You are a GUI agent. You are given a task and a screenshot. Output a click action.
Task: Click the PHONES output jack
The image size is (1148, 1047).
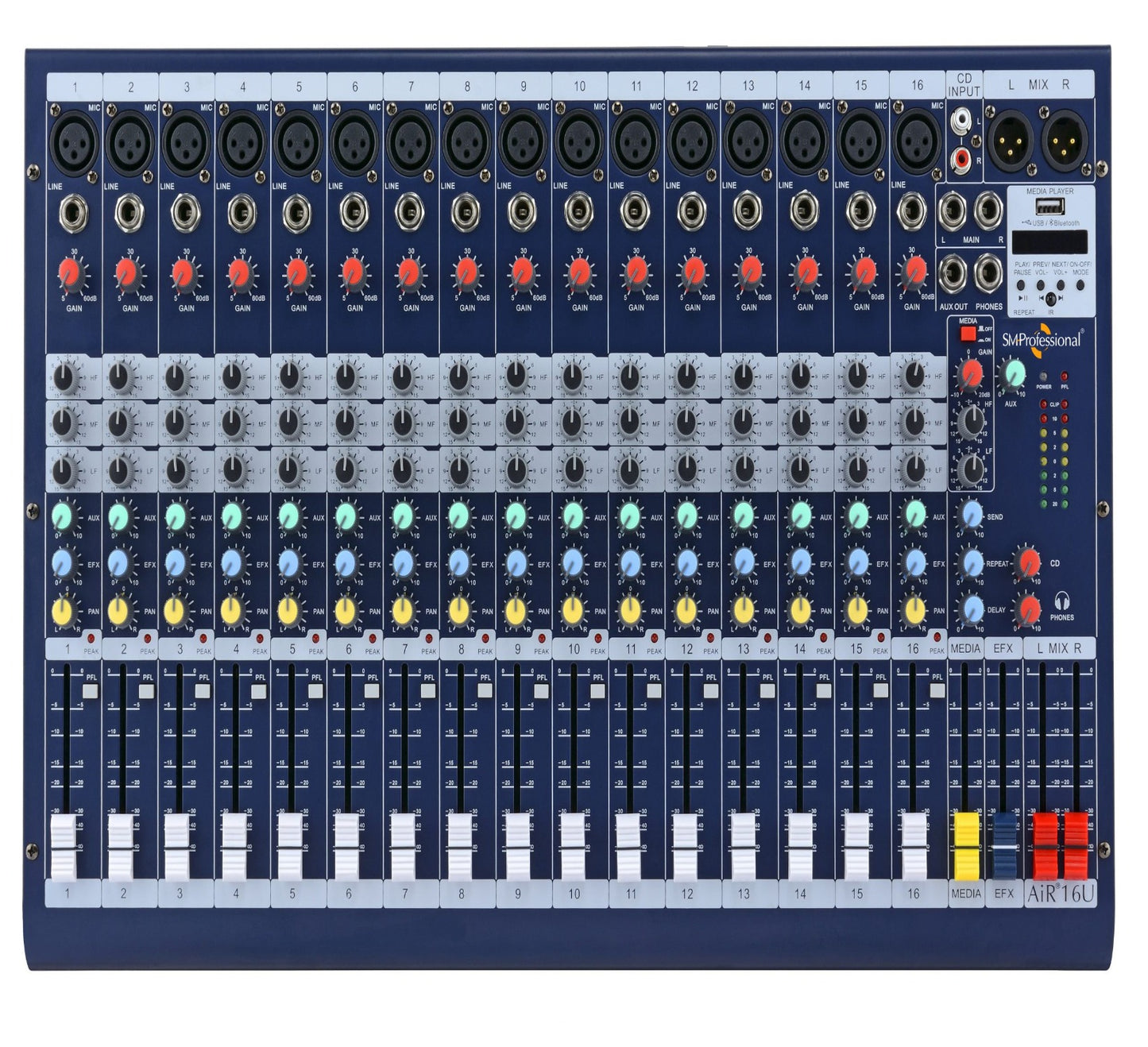[x=989, y=274]
